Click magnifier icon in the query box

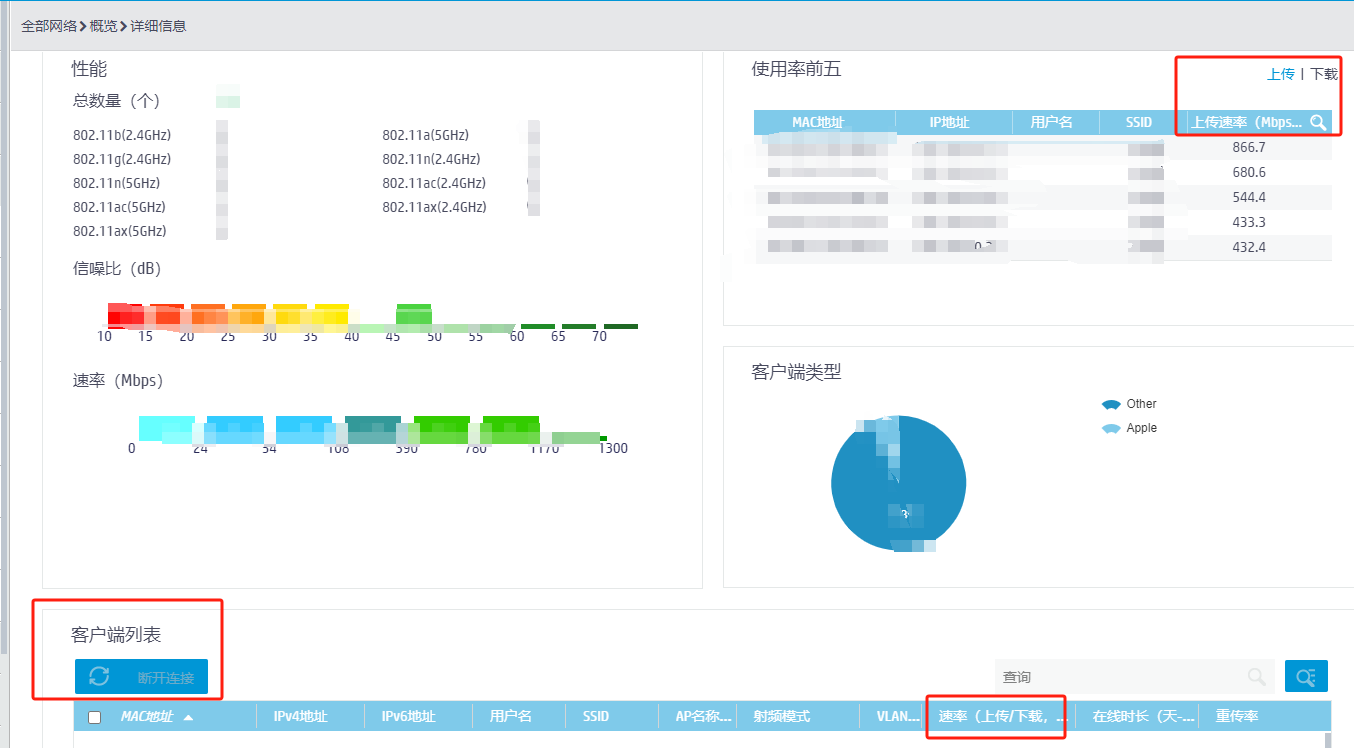(1257, 677)
